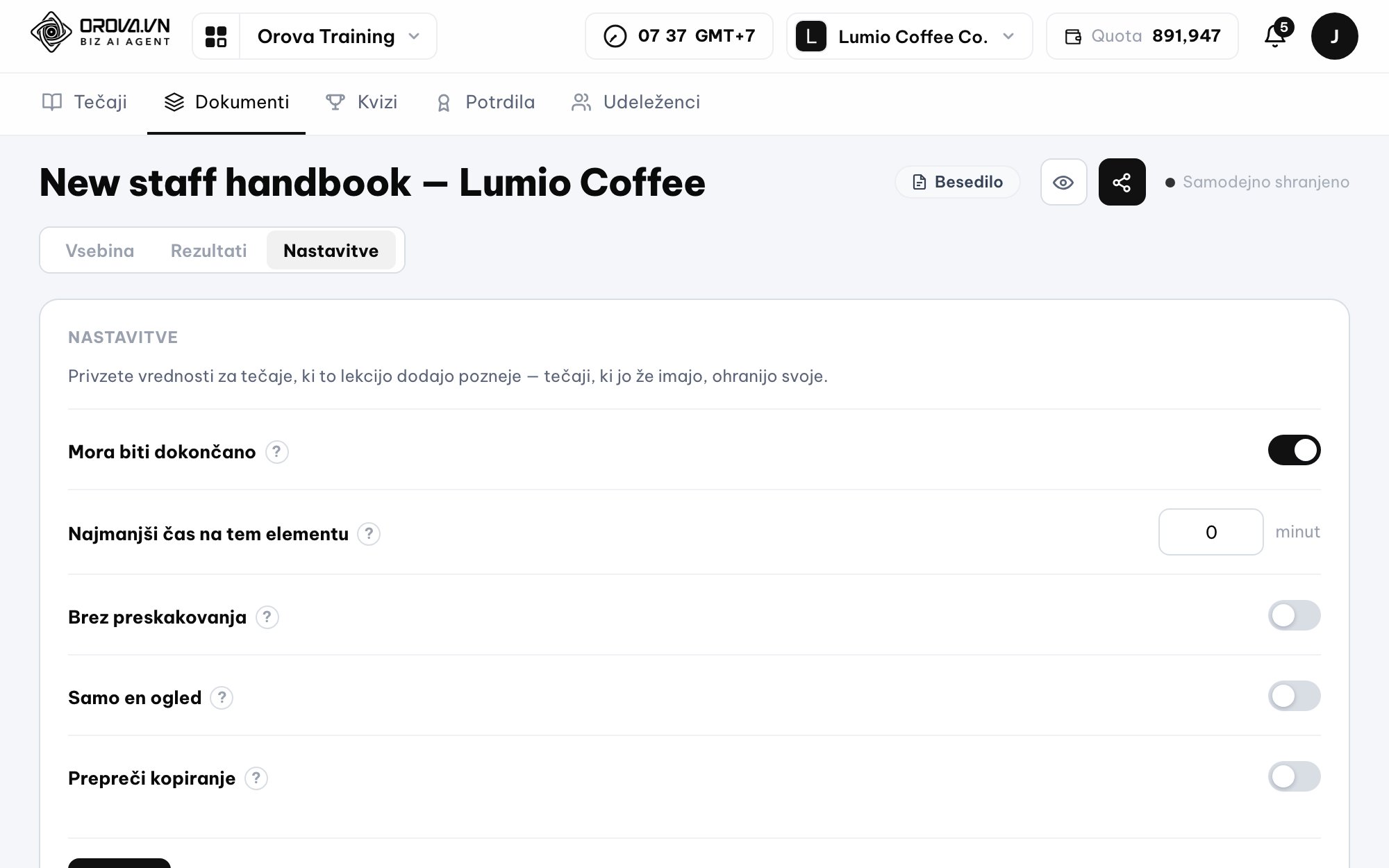The image size is (1389, 868).
Task: Expand the Lumio Coffee Co. selector
Action: 910,36
